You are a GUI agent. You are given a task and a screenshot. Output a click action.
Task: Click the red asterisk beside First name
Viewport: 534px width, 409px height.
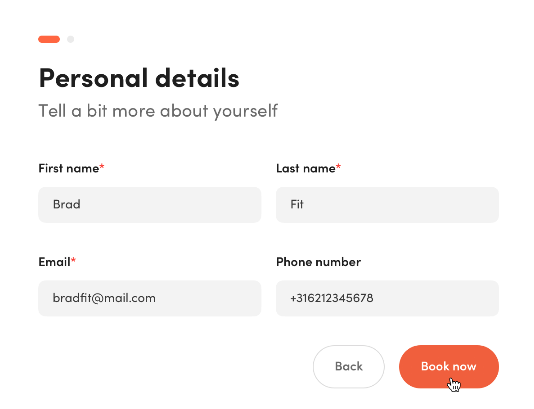pyautogui.click(x=101, y=167)
